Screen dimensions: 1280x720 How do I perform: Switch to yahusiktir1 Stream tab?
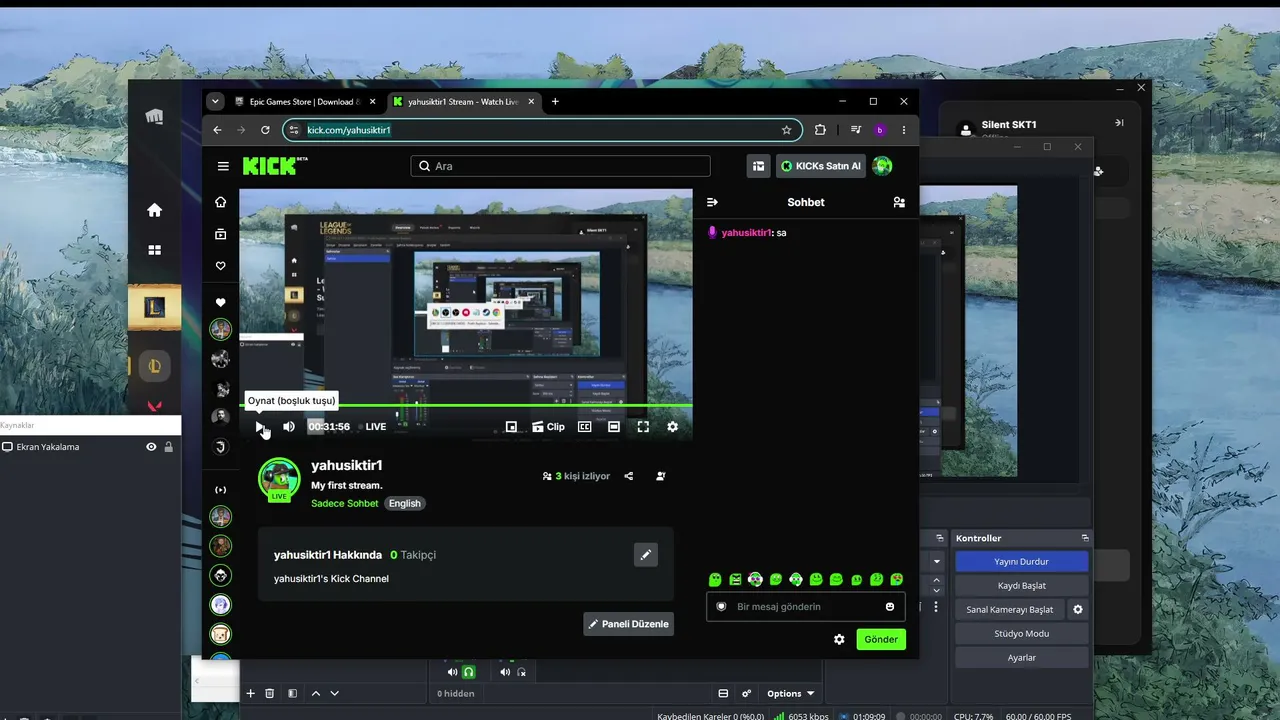tap(464, 101)
